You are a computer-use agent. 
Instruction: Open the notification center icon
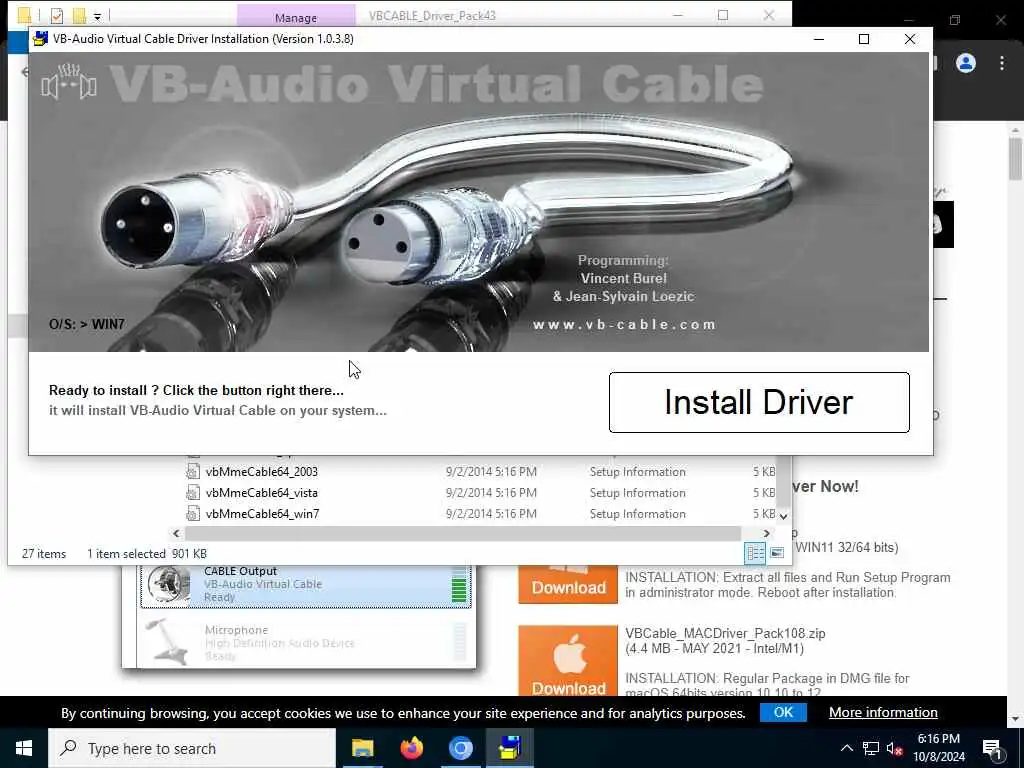pyautogui.click(x=992, y=750)
